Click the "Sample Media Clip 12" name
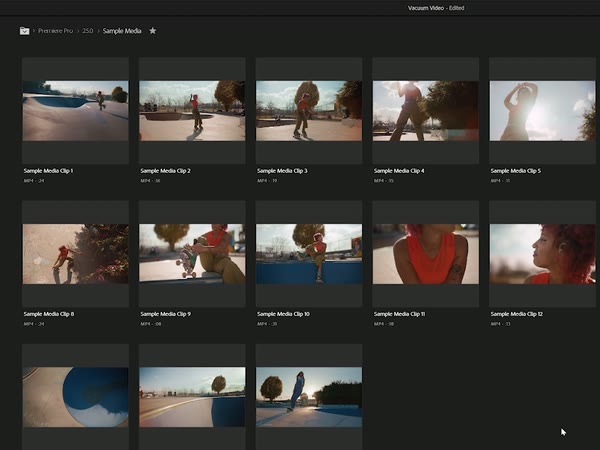600x450 pixels. coord(517,314)
